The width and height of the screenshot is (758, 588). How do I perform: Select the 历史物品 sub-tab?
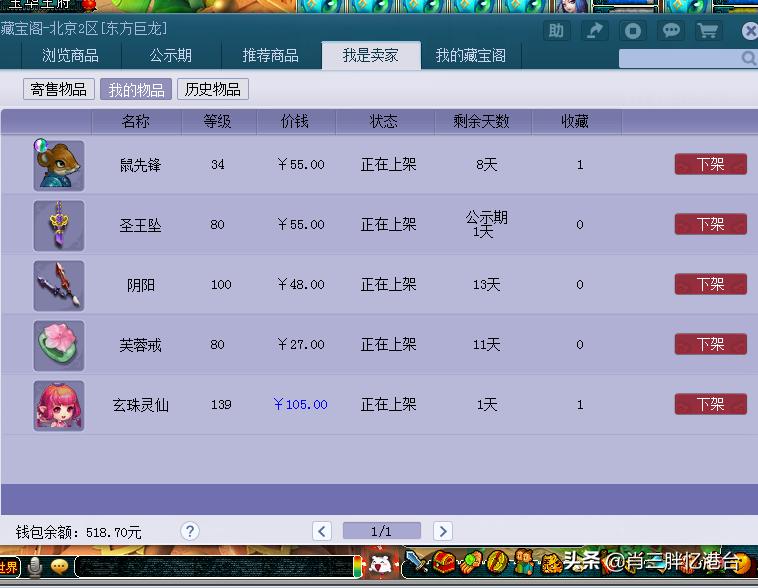click(213, 89)
